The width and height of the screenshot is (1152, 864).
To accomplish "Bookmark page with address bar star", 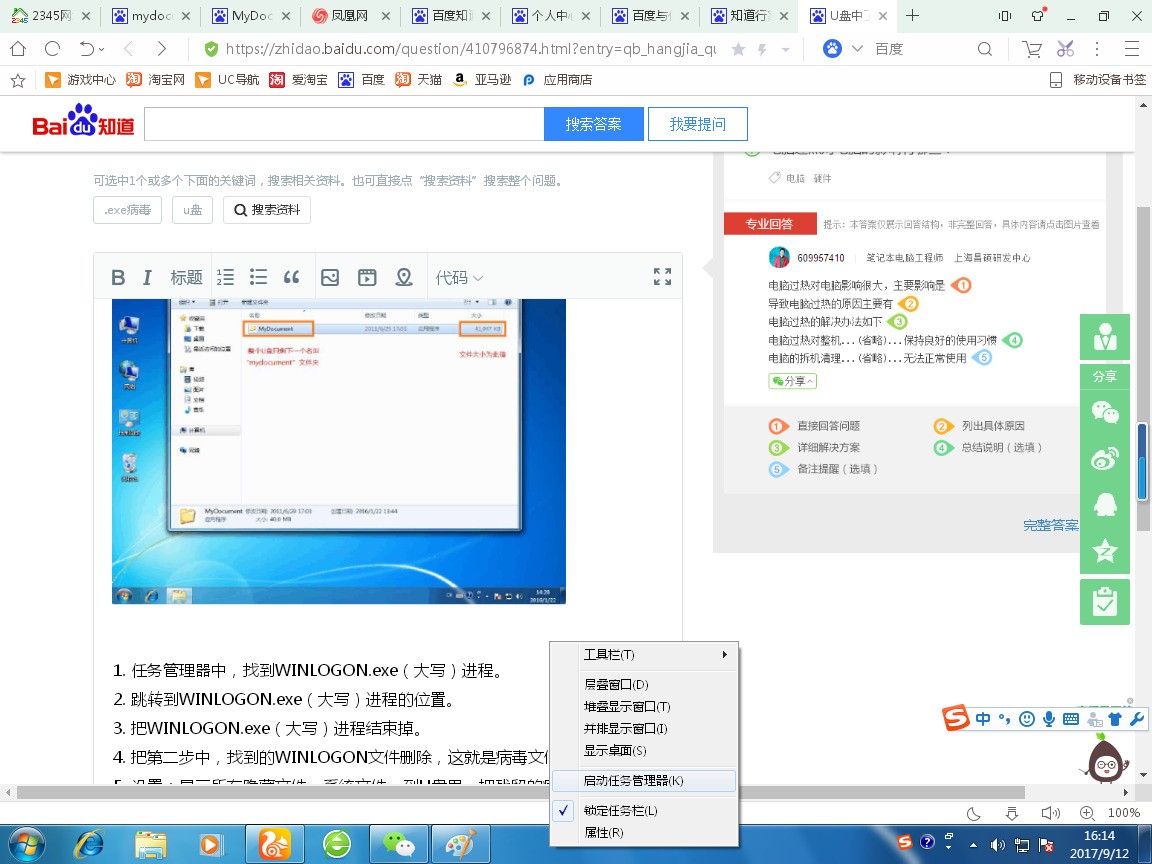I will tap(738, 49).
